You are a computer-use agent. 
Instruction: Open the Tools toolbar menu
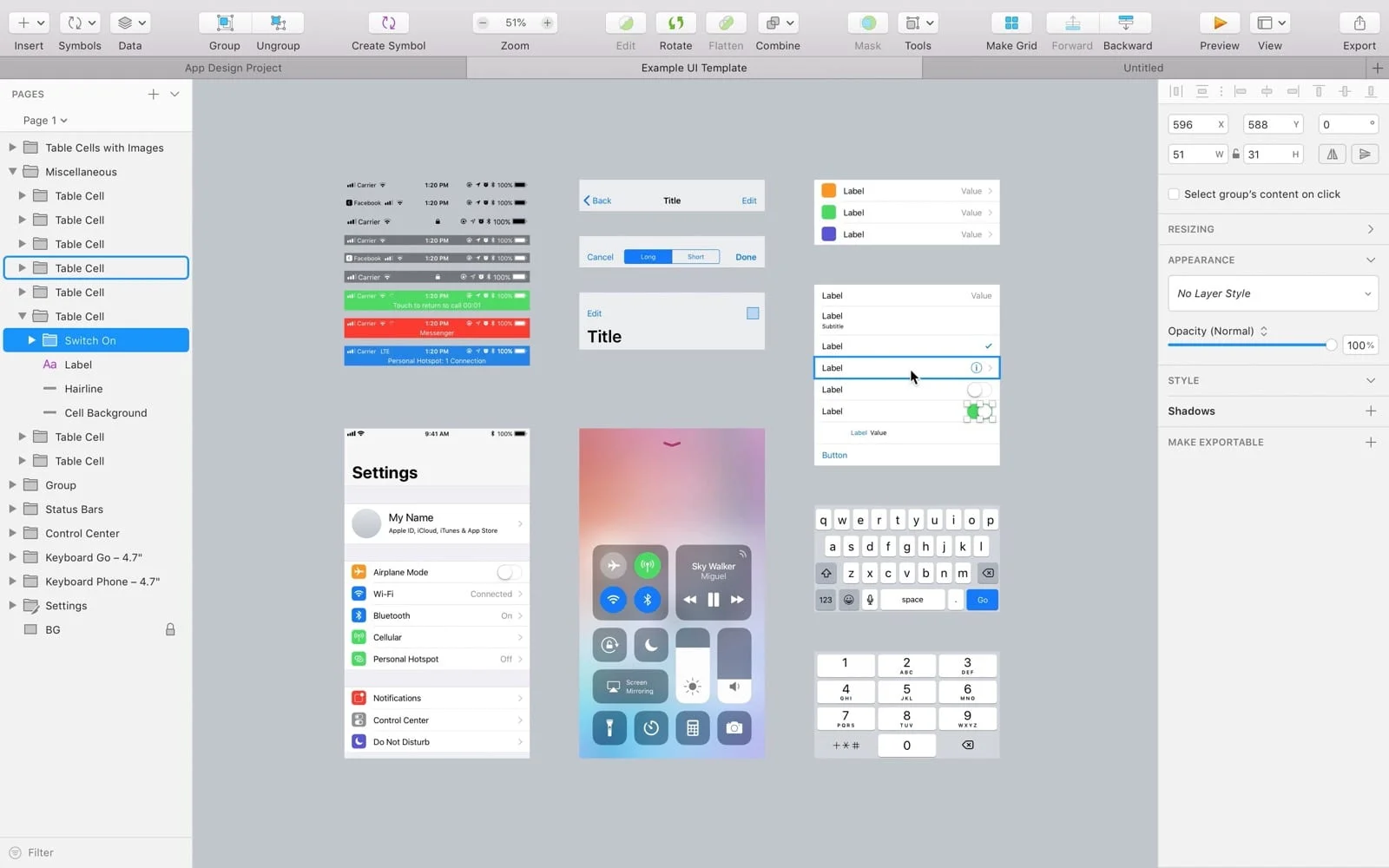click(x=918, y=23)
